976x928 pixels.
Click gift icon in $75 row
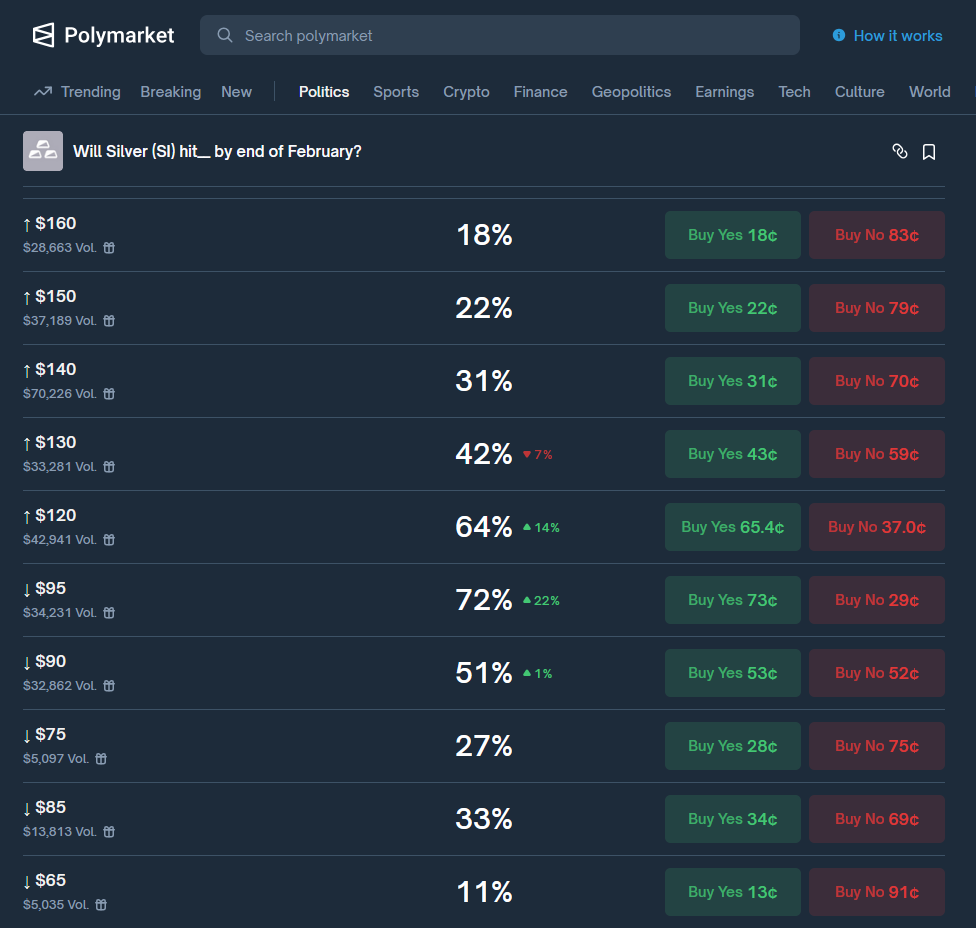click(101, 759)
